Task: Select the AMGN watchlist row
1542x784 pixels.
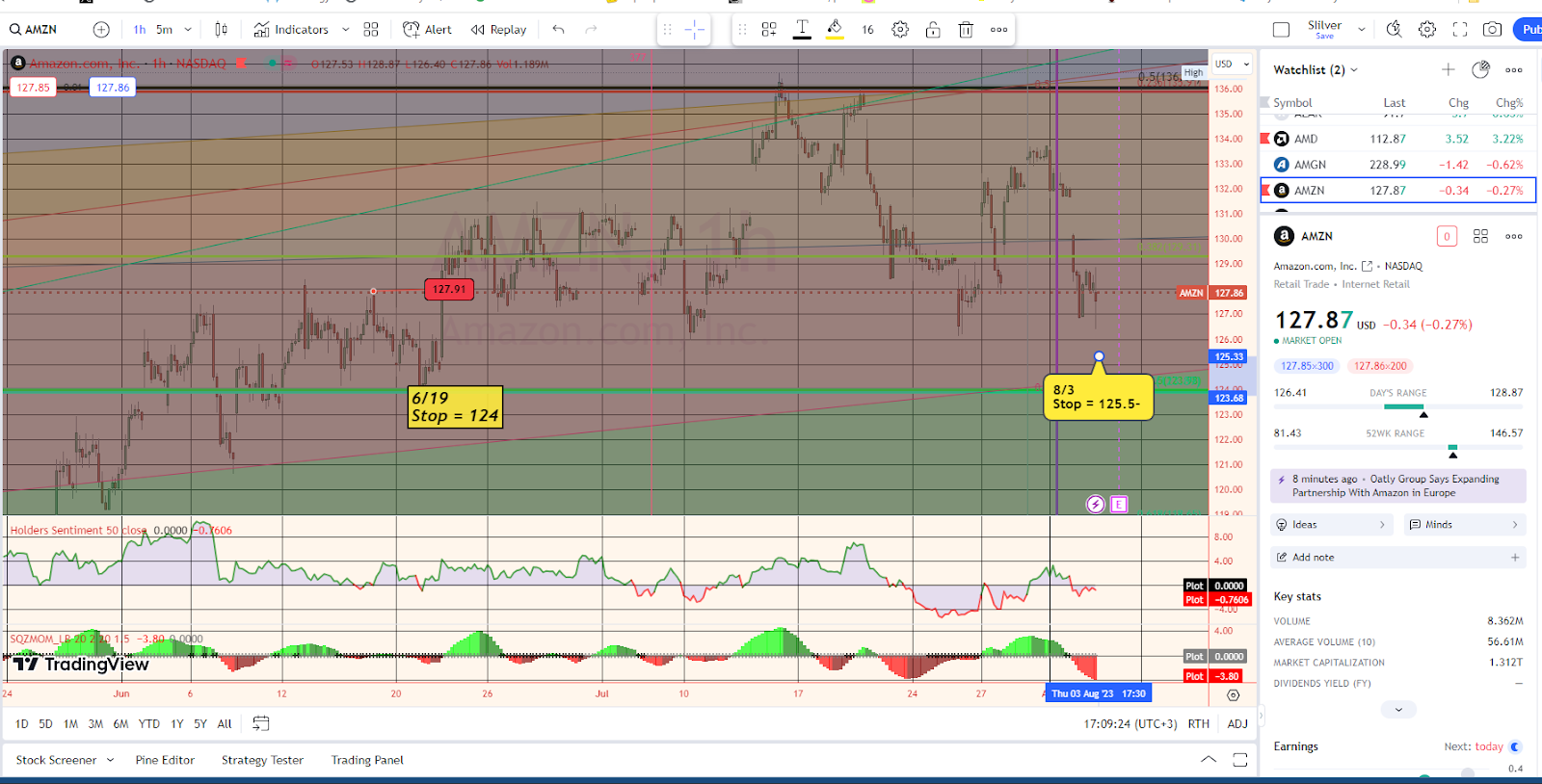Action: point(1398,165)
